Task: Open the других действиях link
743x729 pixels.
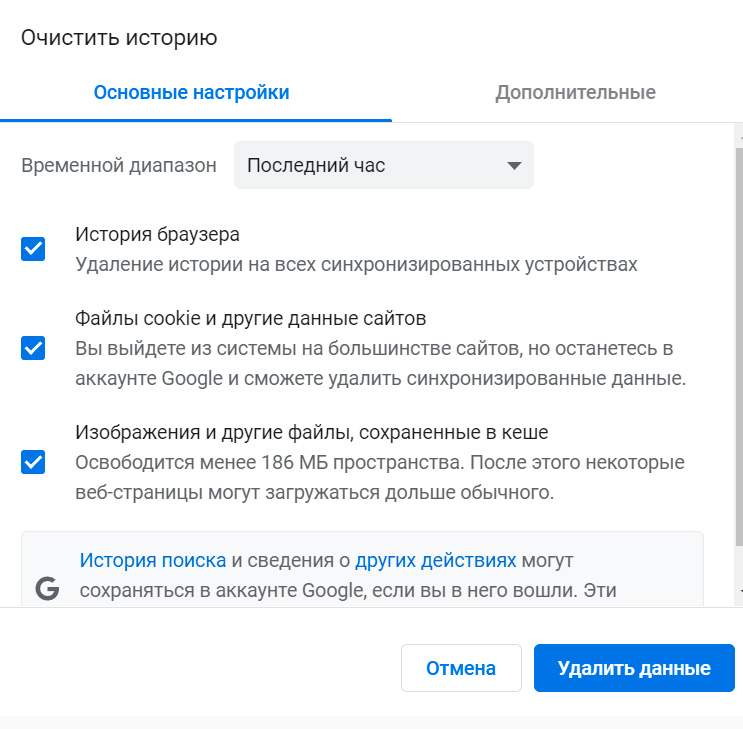Action: point(436,560)
